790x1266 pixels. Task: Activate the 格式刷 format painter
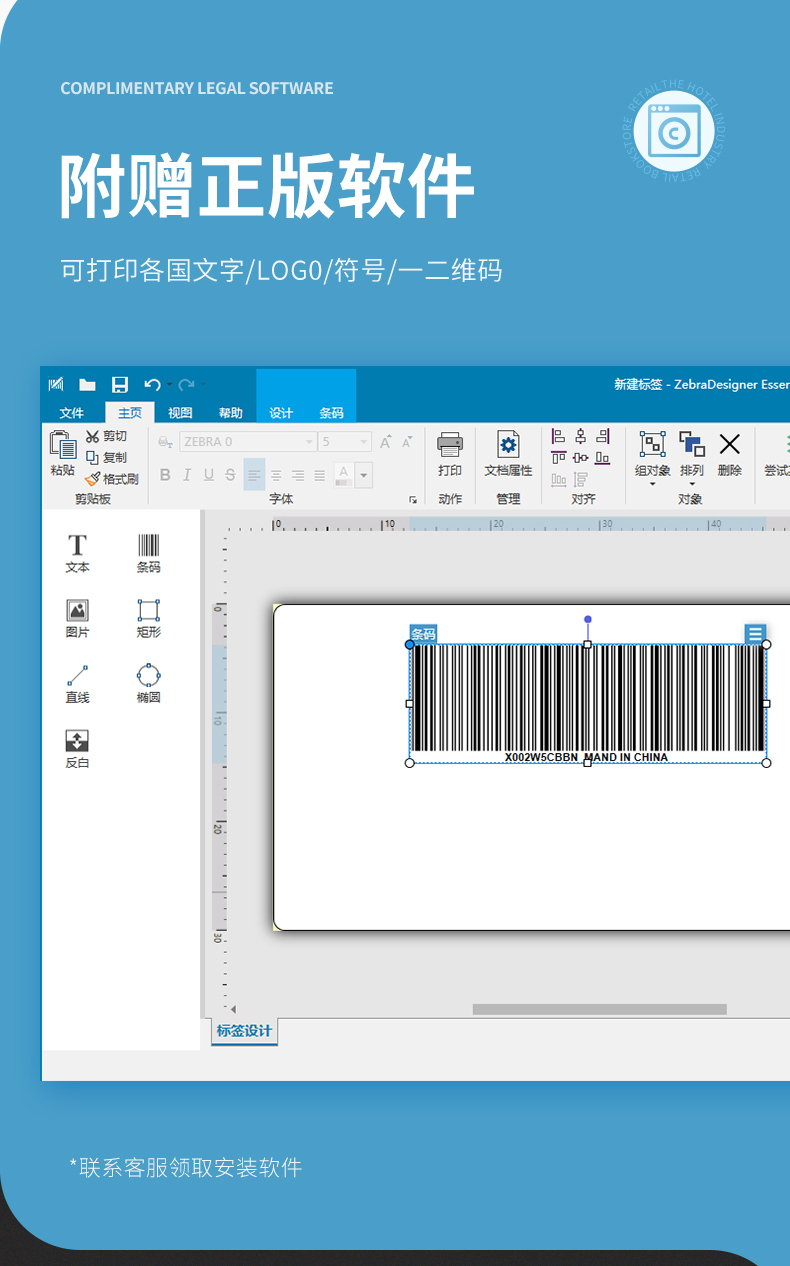pyautogui.click(x=112, y=478)
